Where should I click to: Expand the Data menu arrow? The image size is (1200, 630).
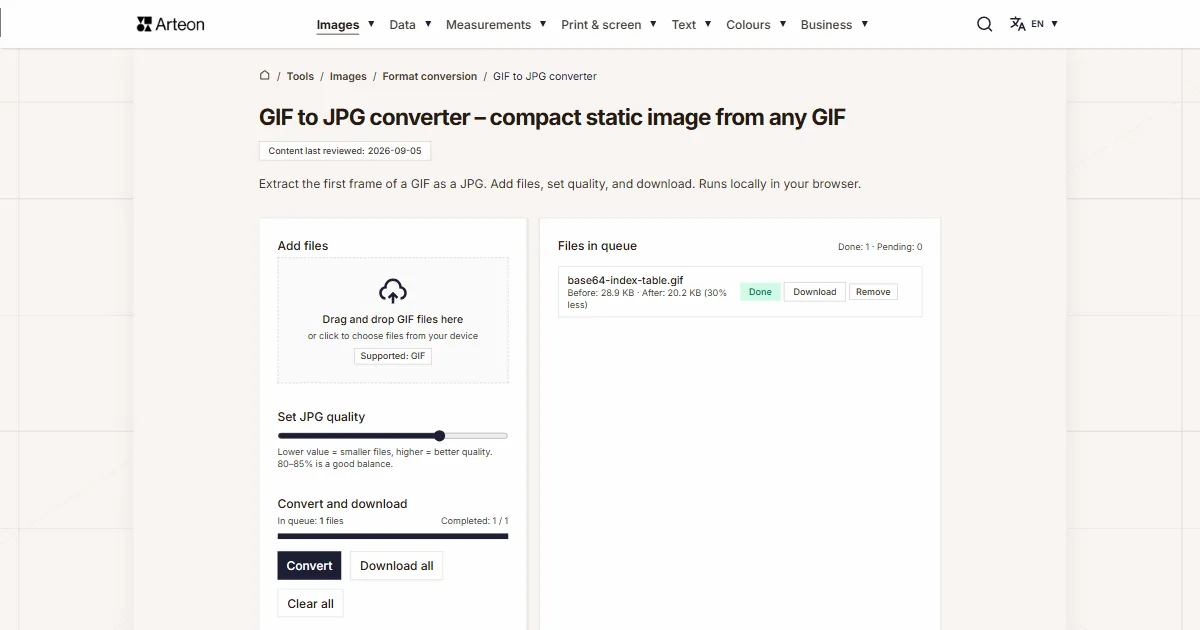[427, 23]
